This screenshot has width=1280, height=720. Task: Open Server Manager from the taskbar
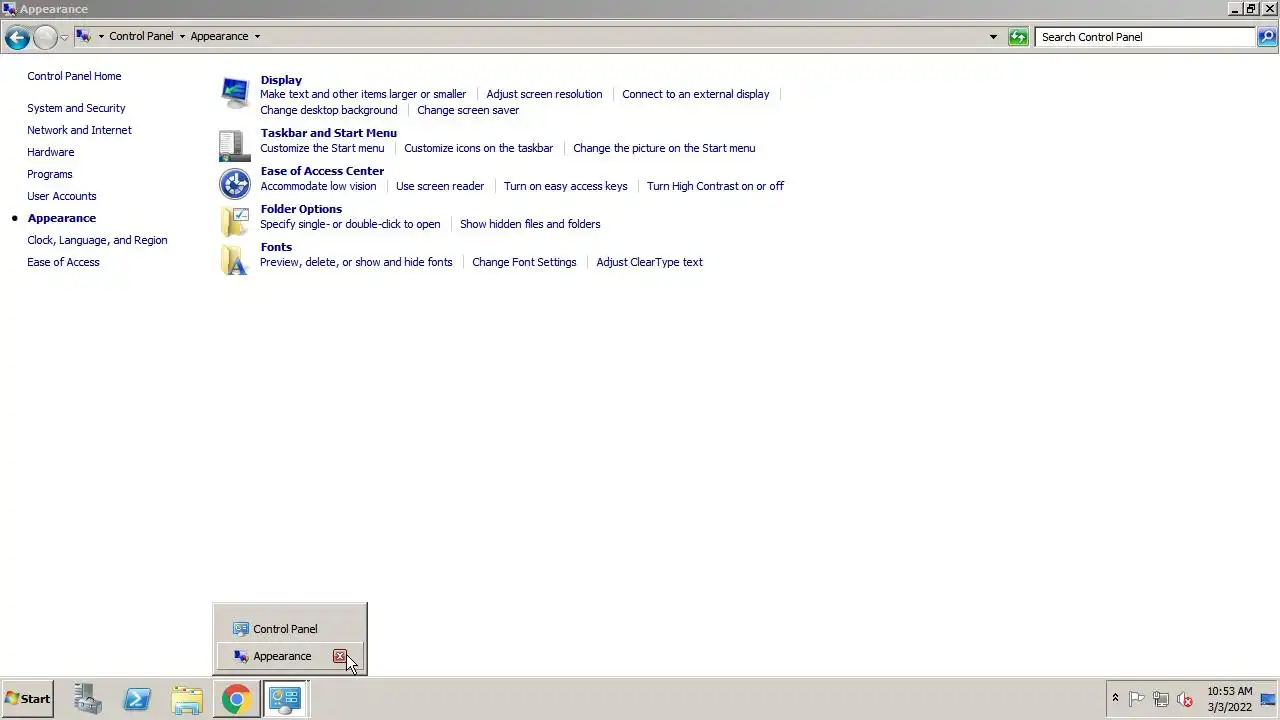(x=88, y=699)
